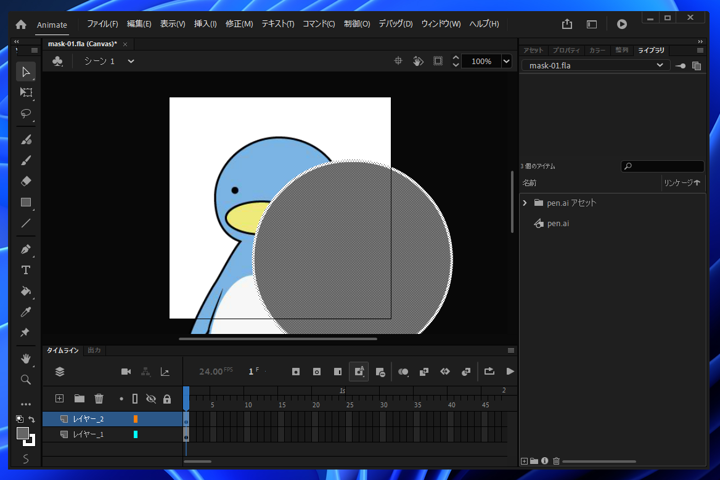Image resolution: width=720 pixels, height=480 pixels.
Task: Toggle orange outline swatch of レイヤー_2
Action: coord(135,419)
